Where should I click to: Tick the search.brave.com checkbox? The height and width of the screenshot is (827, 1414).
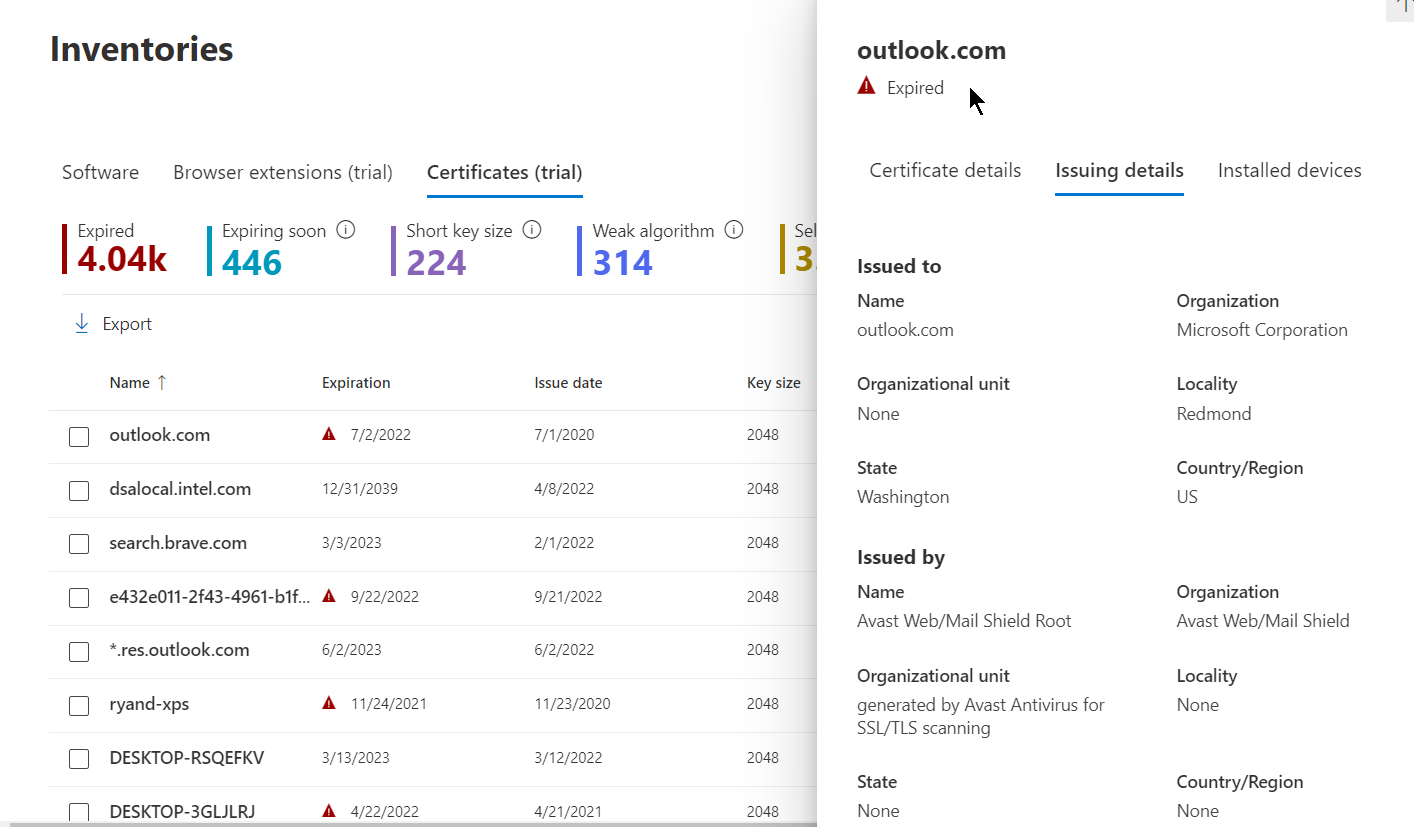coord(79,544)
